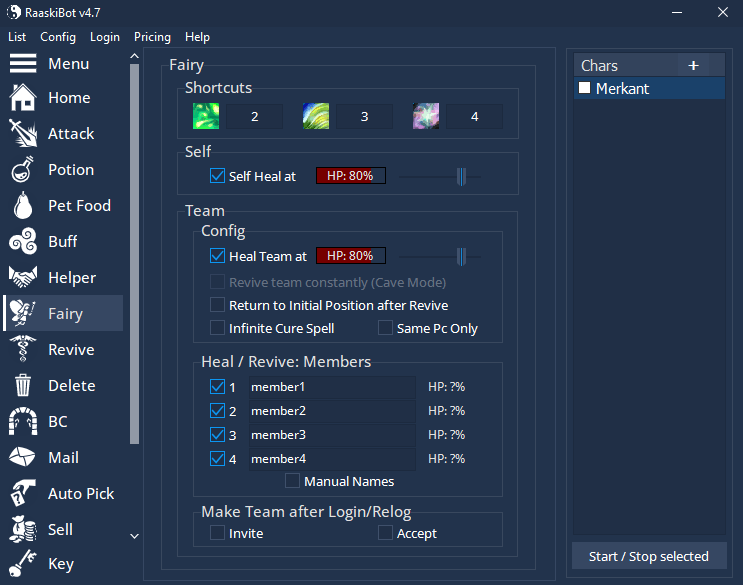Click the Chars header label
The height and width of the screenshot is (585, 743).
[599, 65]
